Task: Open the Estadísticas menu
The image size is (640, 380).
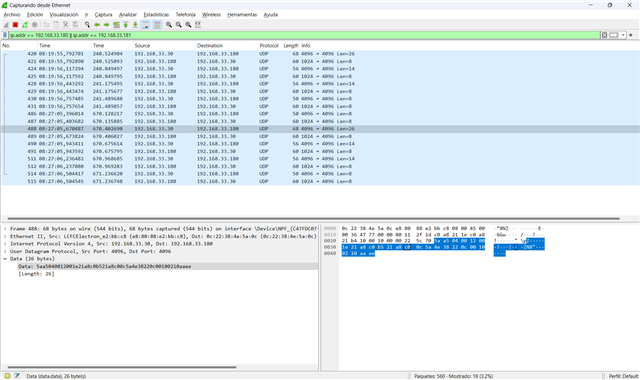Action: click(x=156, y=15)
